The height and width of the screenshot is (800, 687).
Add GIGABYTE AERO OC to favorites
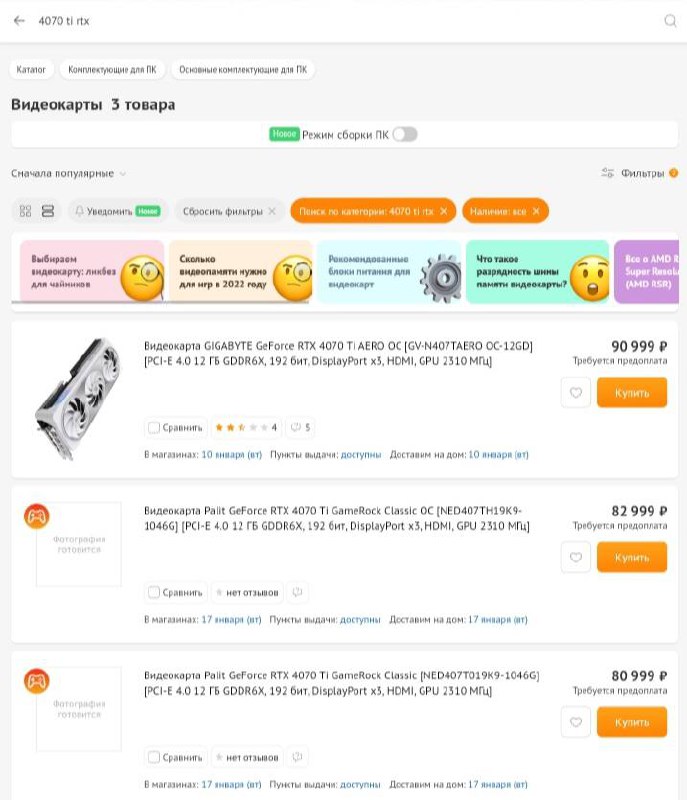click(576, 392)
